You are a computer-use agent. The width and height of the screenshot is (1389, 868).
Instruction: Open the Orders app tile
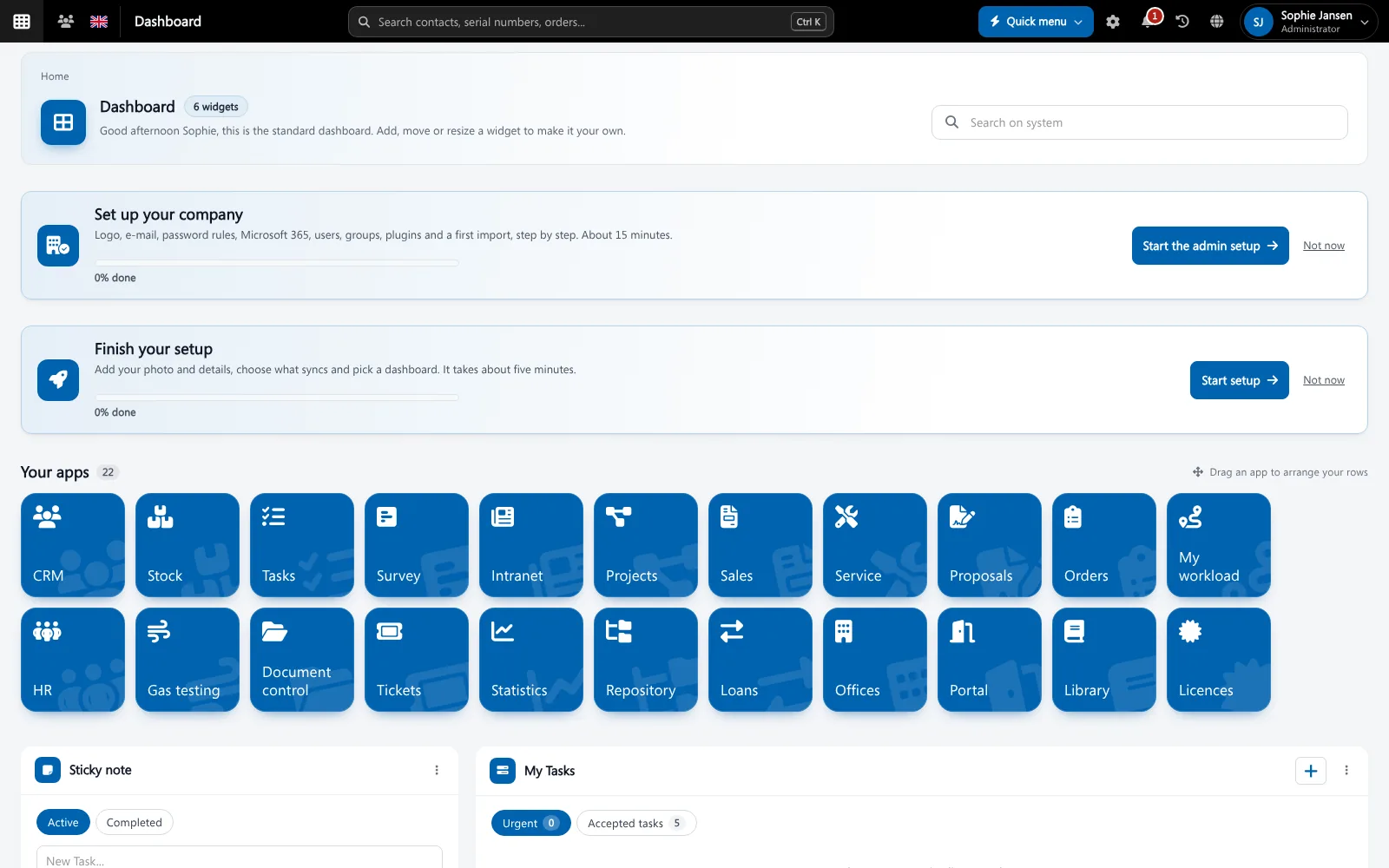(1104, 545)
